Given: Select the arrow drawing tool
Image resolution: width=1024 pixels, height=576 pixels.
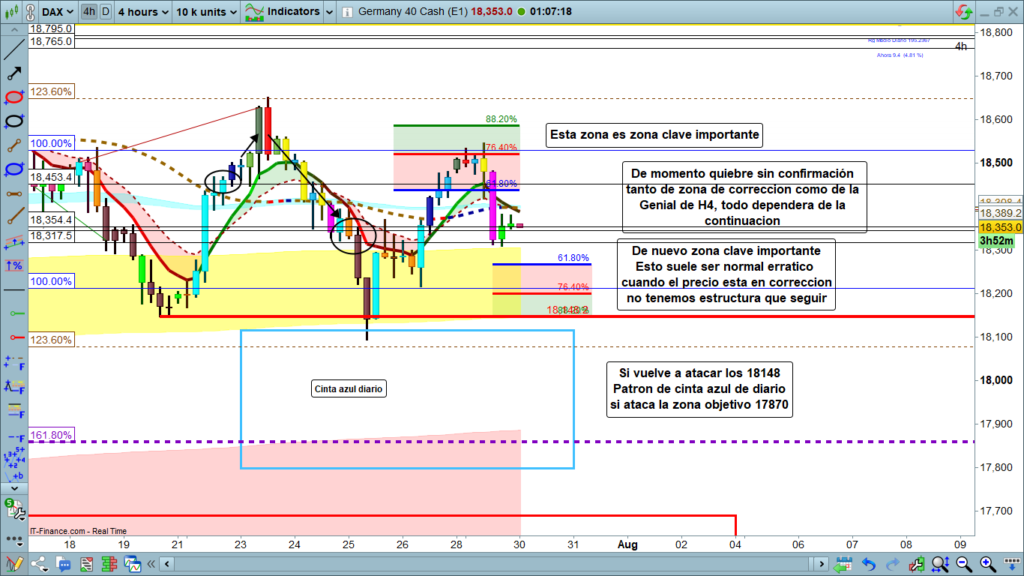Looking at the screenshot, I should (15, 74).
